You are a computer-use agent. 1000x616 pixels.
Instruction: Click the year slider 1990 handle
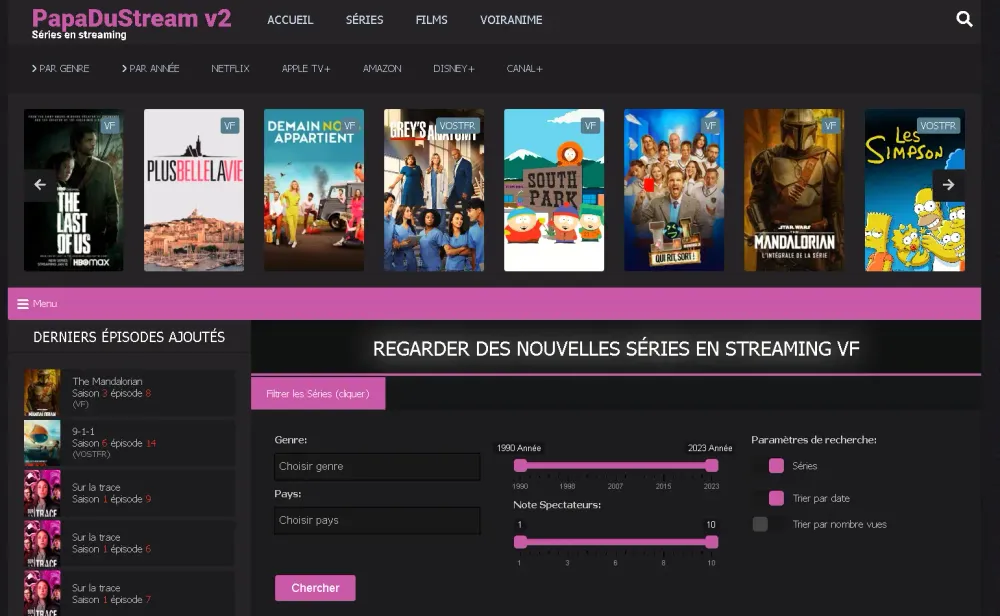tap(520, 466)
